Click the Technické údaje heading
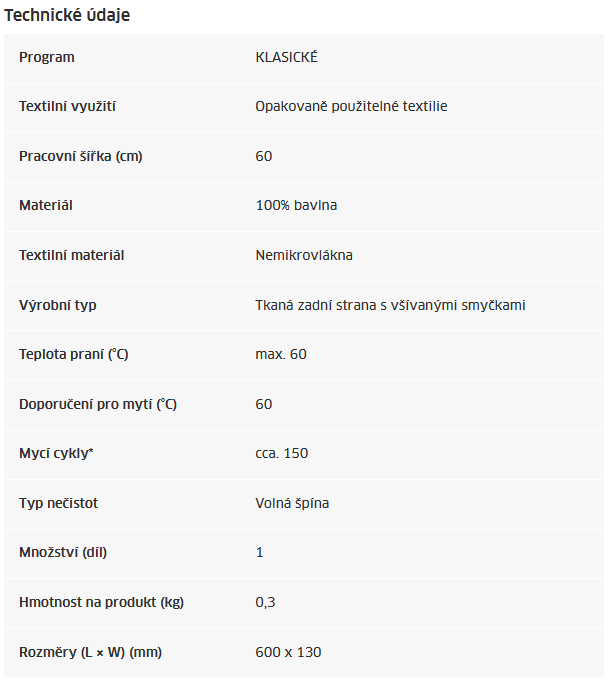This screenshot has width=612, height=681. 67,15
